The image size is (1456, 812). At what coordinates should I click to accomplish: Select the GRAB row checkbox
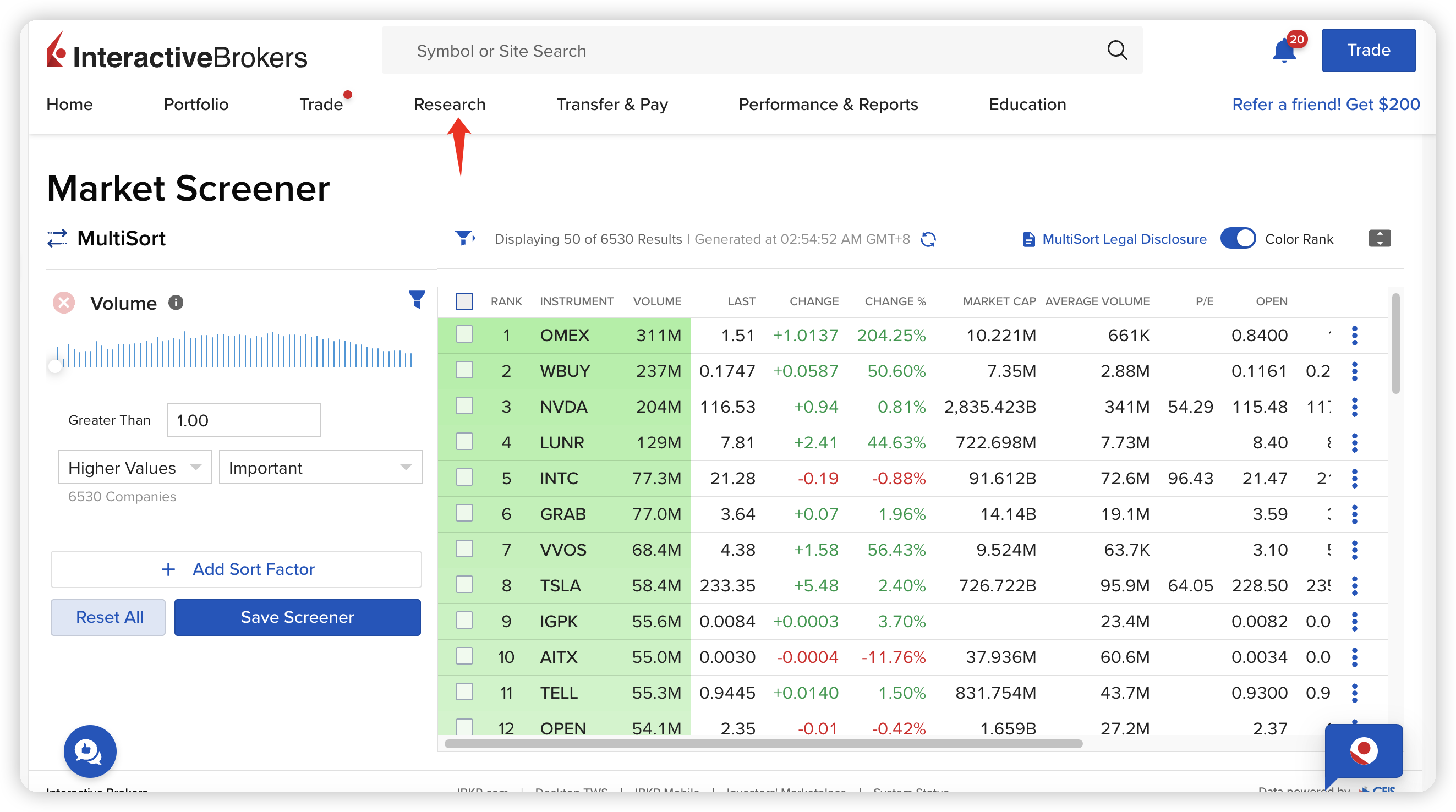(x=464, y=513)
